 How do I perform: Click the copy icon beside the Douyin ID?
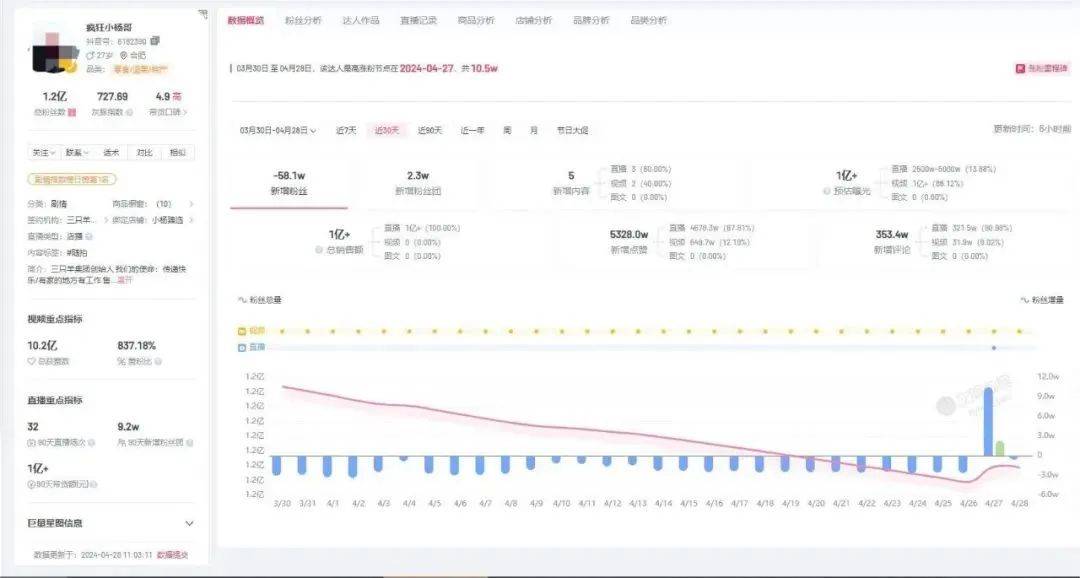(155, 41)
